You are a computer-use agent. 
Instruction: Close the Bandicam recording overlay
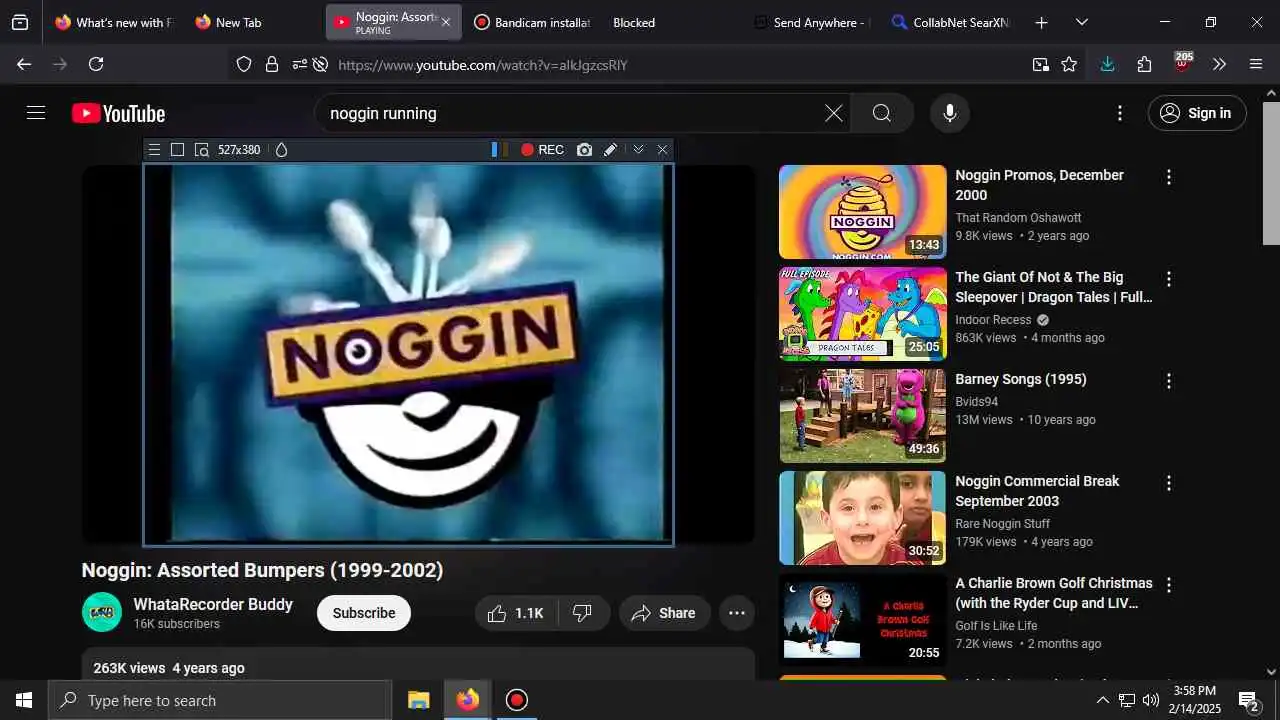(x=662, y=150)
